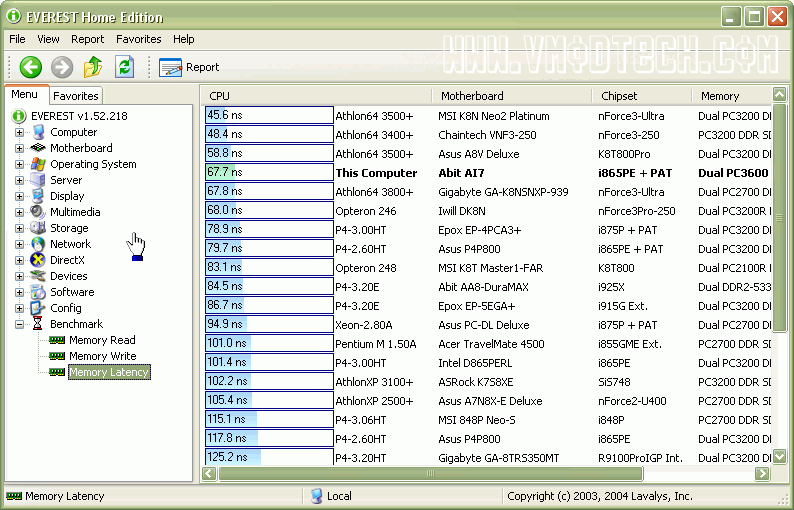Click the gray Forward arrow toolbar button

click(x=62, y=67)
